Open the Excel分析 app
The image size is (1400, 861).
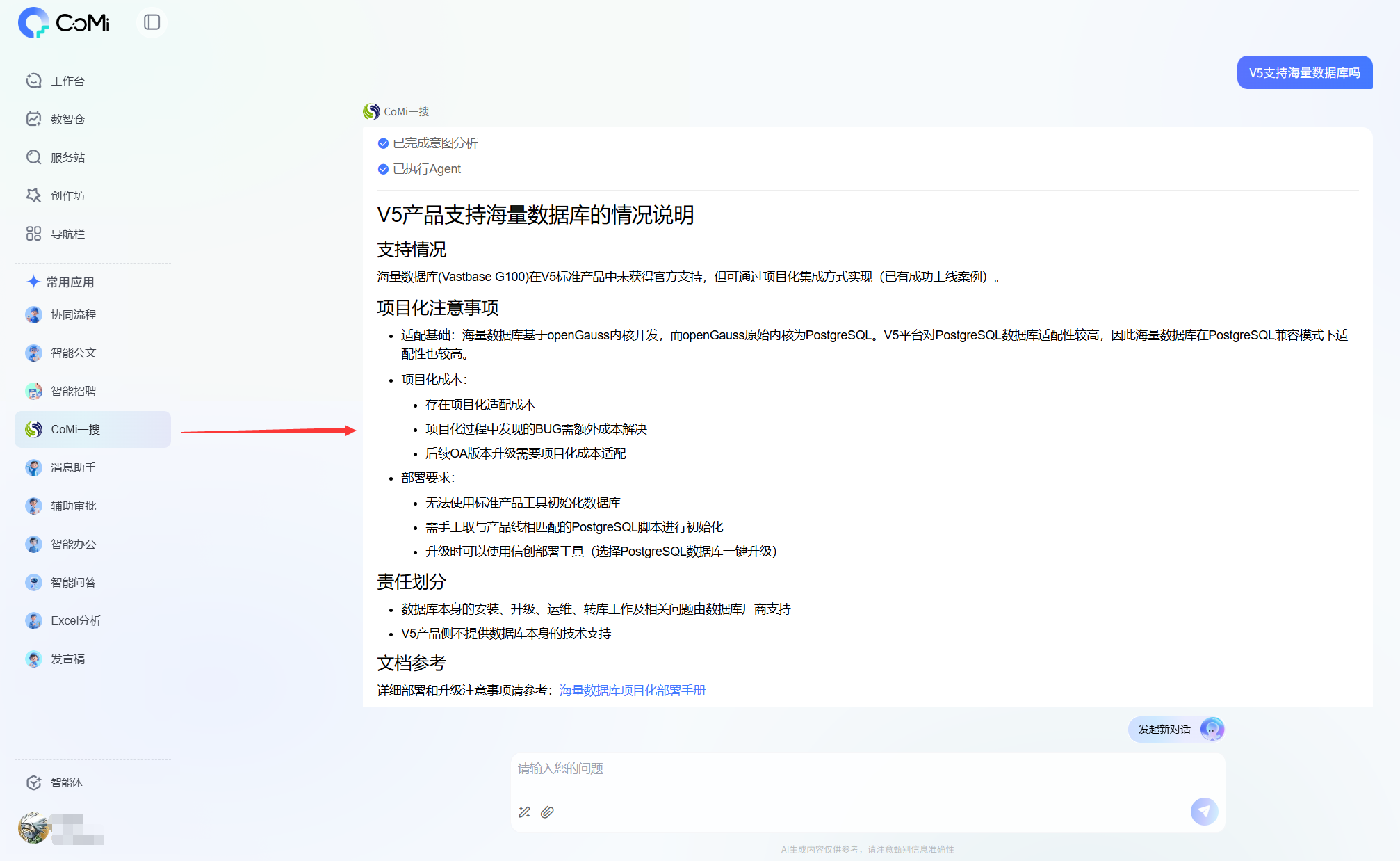click(75, 620)
